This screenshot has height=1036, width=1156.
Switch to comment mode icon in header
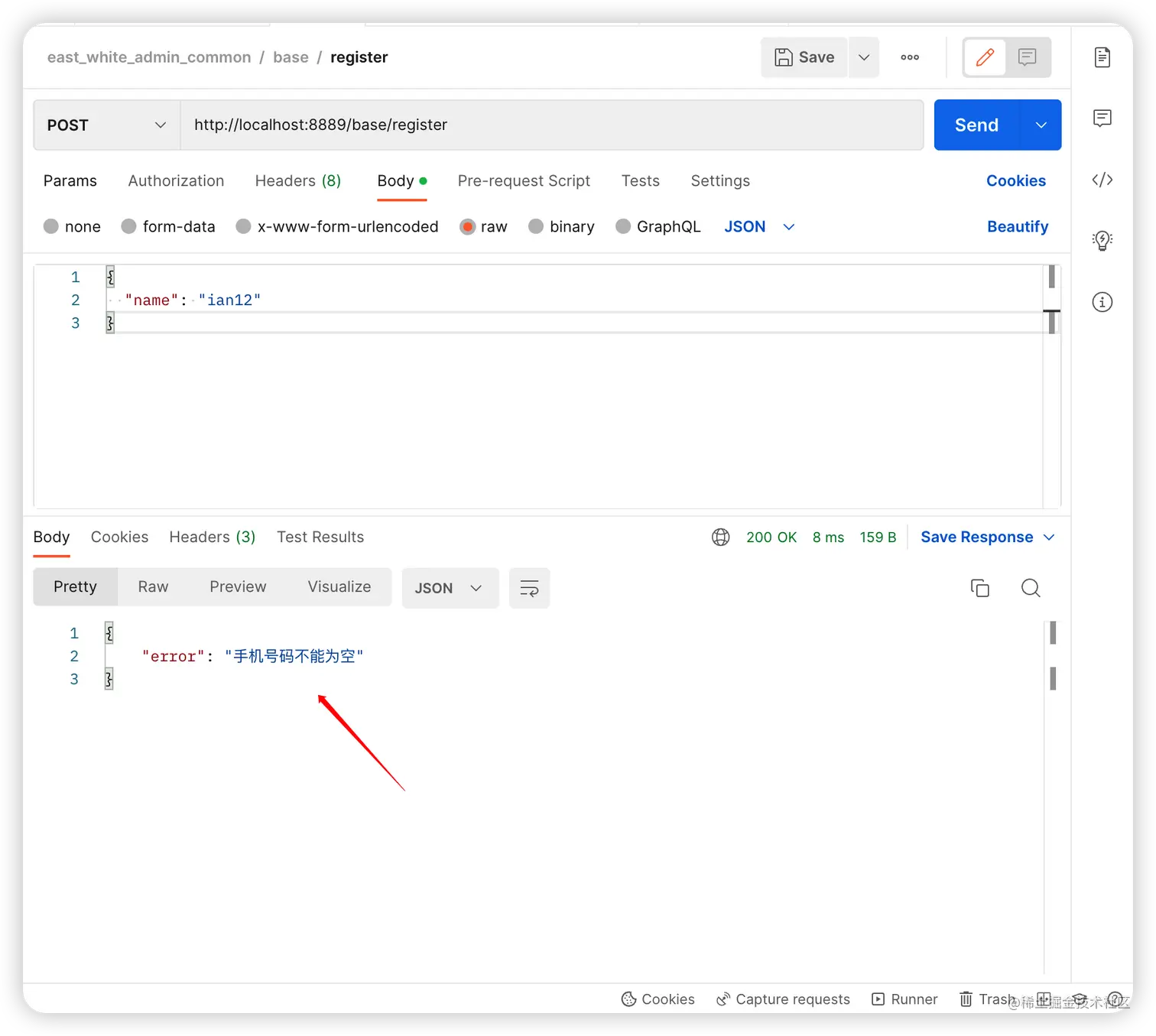click(1027, 57)
